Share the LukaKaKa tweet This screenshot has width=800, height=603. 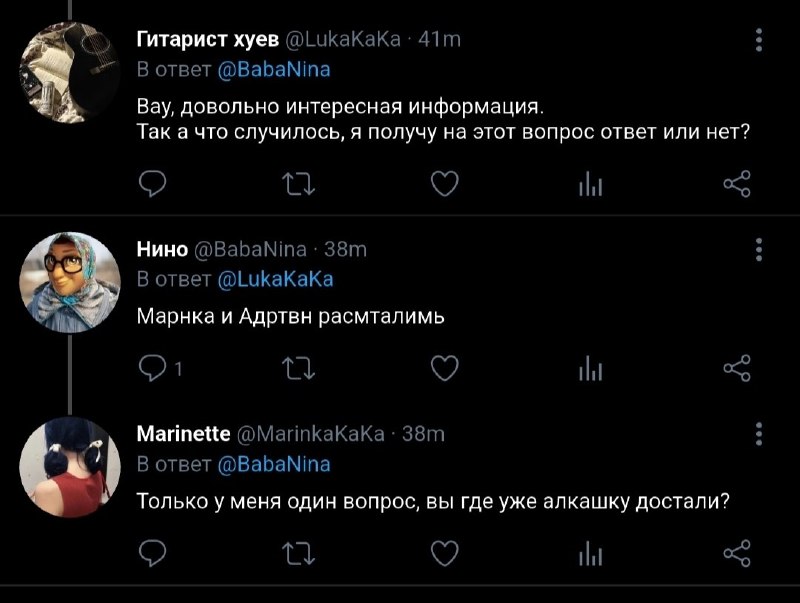tap(737, 184)
